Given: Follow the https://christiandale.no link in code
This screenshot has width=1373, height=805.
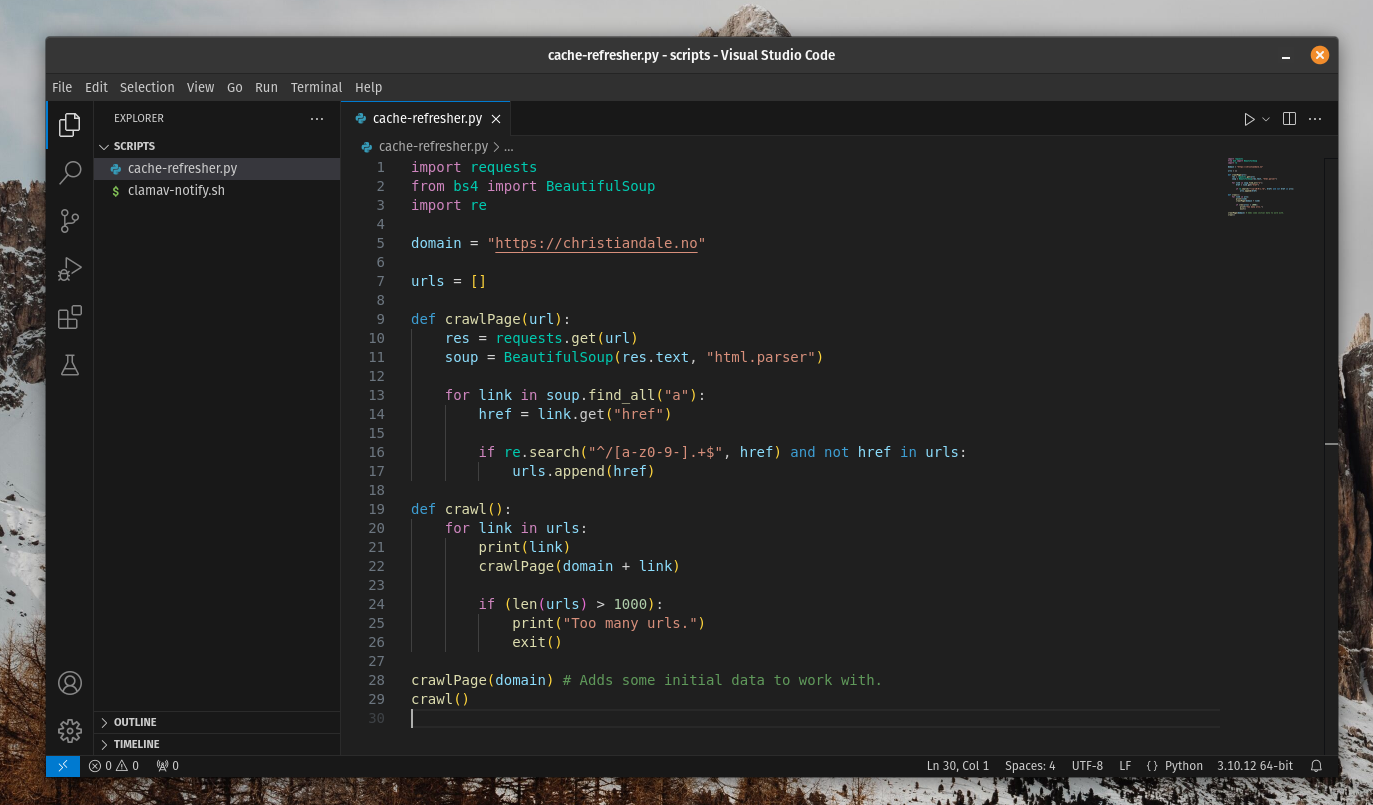Looking at the screenshot, I should pyautogui.click(x=596, y=243).
